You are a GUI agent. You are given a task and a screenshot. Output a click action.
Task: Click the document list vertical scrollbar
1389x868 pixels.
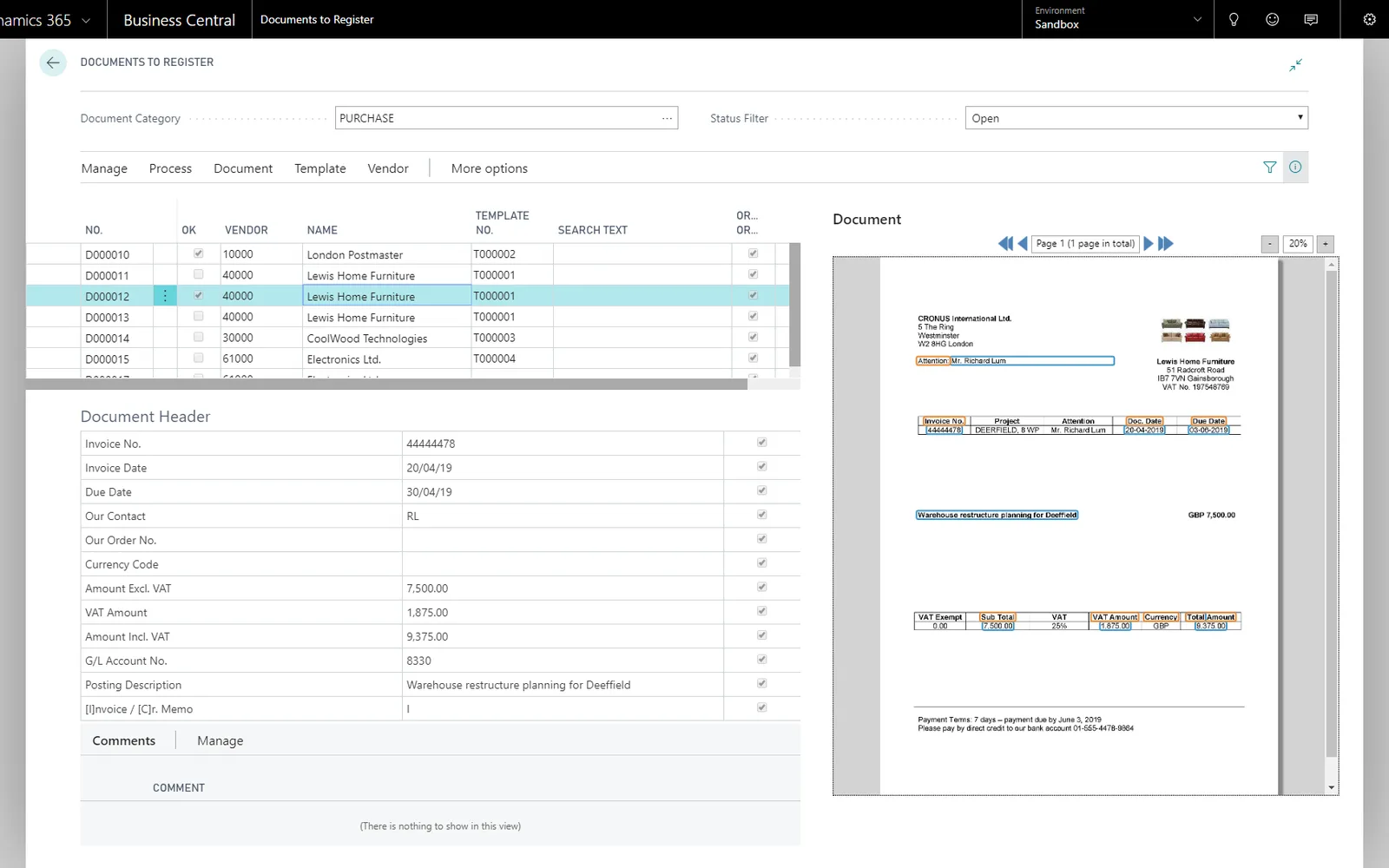click(794, 305)
